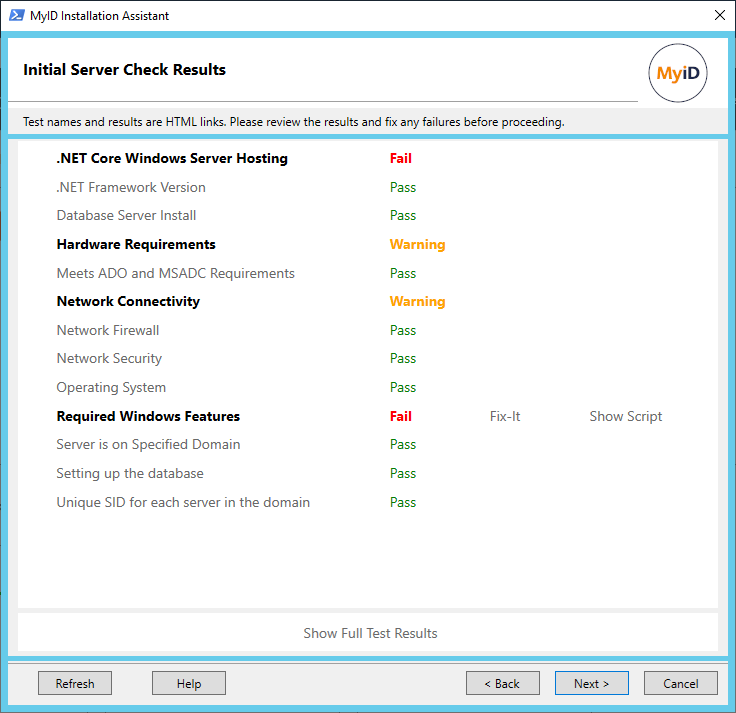Viewport: 736px width, 713px height.
Task: Click the Fail result for .NET Core Hosting
Action: click(x=400, y=158)
